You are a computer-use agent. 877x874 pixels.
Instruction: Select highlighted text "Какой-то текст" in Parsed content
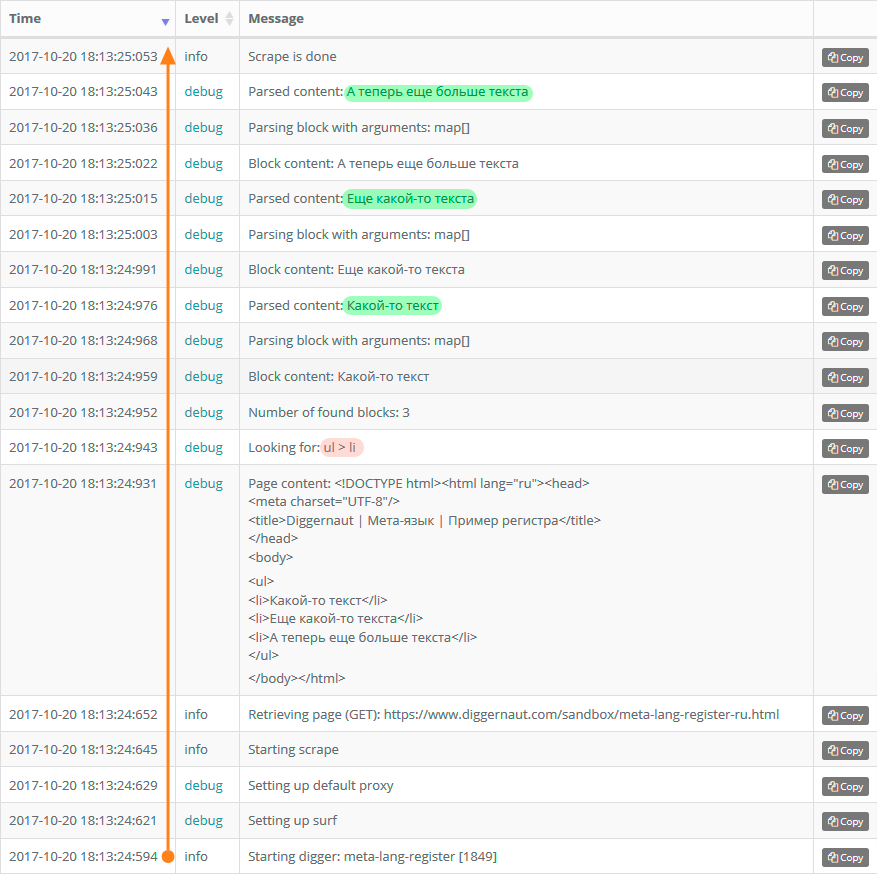point(393,305)
